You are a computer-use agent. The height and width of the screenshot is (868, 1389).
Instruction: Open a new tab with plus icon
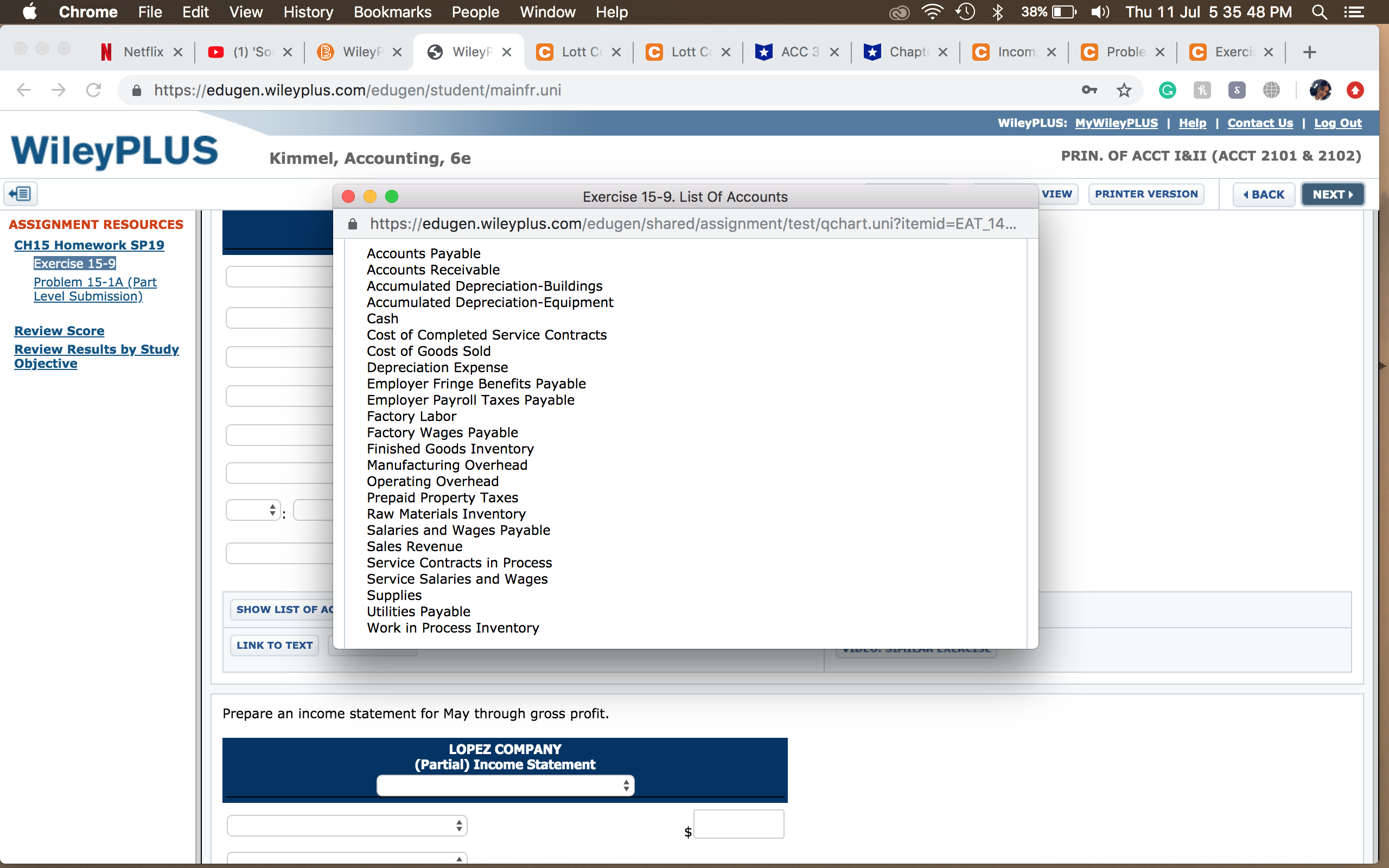[x=1309, y=52]
